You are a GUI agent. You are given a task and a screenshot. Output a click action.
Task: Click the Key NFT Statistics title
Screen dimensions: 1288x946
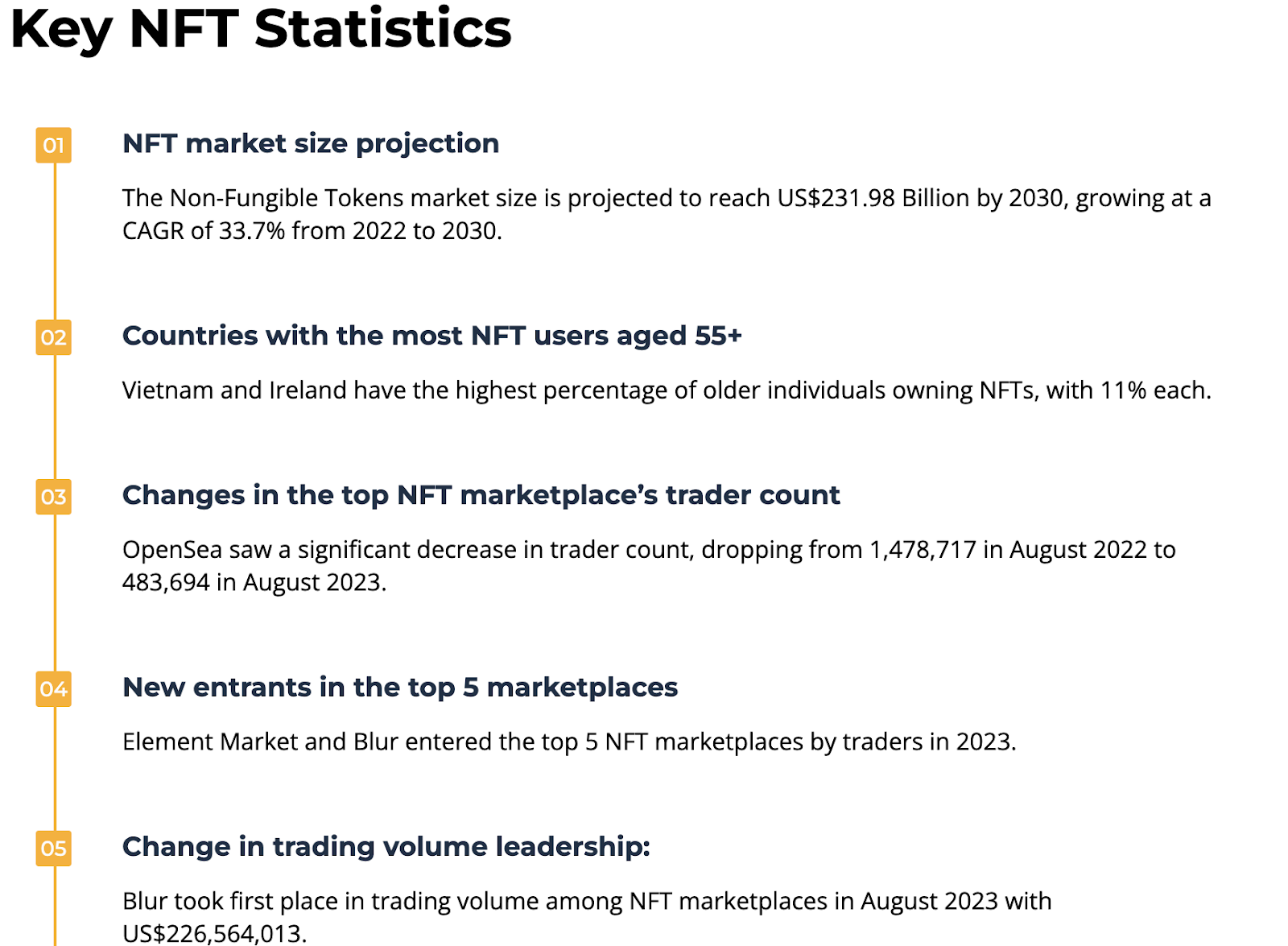coord(261,30)
